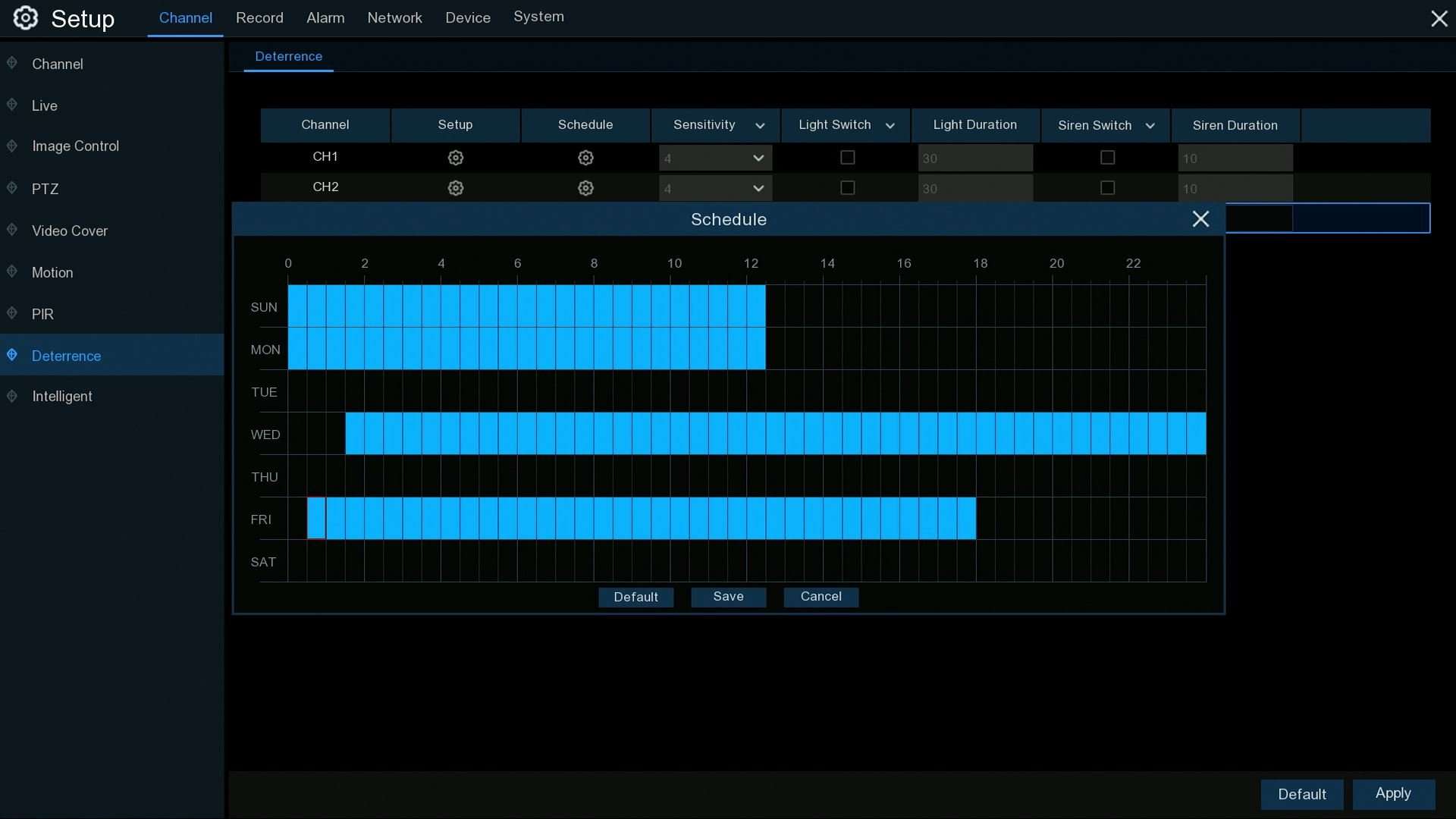Open CH1 schedule gear icon
Image resolution: width=1456 pixels, height=819 pixels.
tap(585, 158)
